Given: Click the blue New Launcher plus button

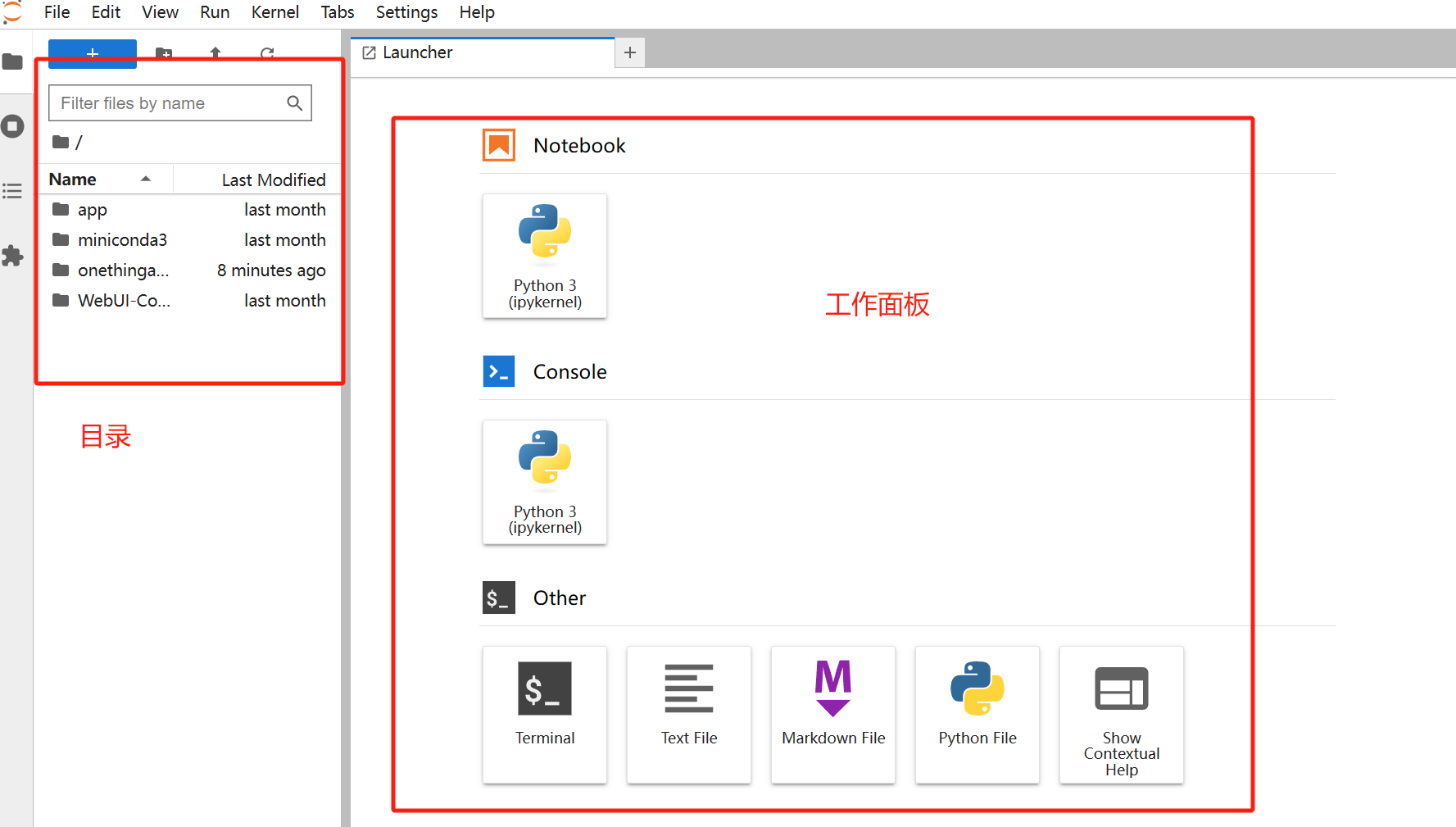Looking at the screenshot, I should point(93,53).
